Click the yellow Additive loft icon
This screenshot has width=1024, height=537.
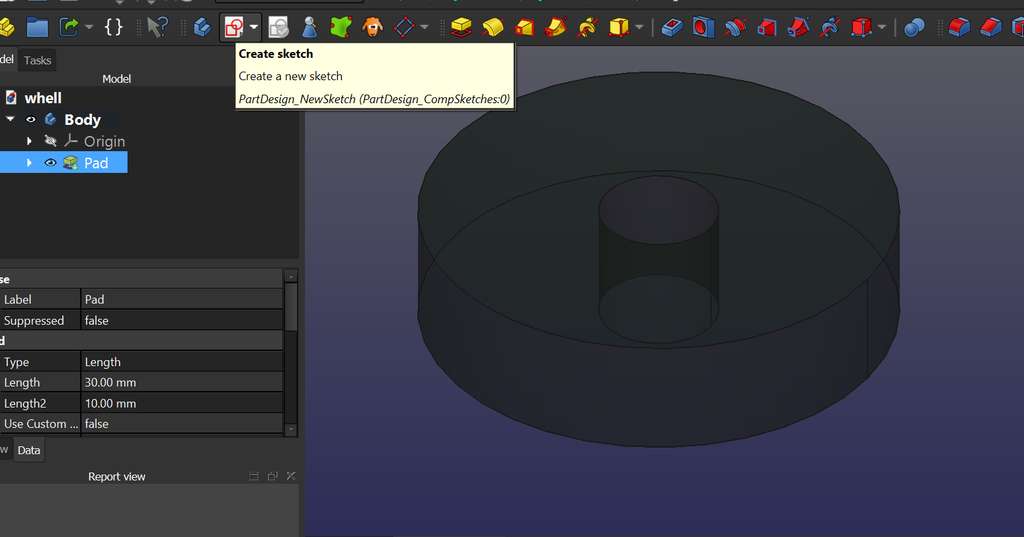click(524, 27)
